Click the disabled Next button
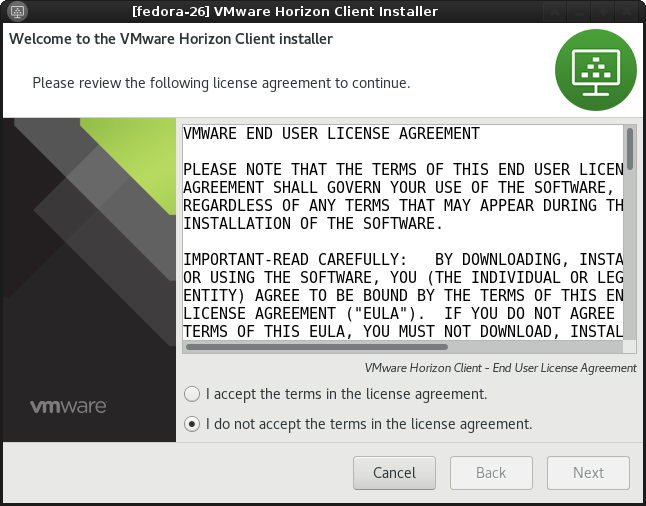The height and width of the screenshot is (506, 646). coord(588,473)
